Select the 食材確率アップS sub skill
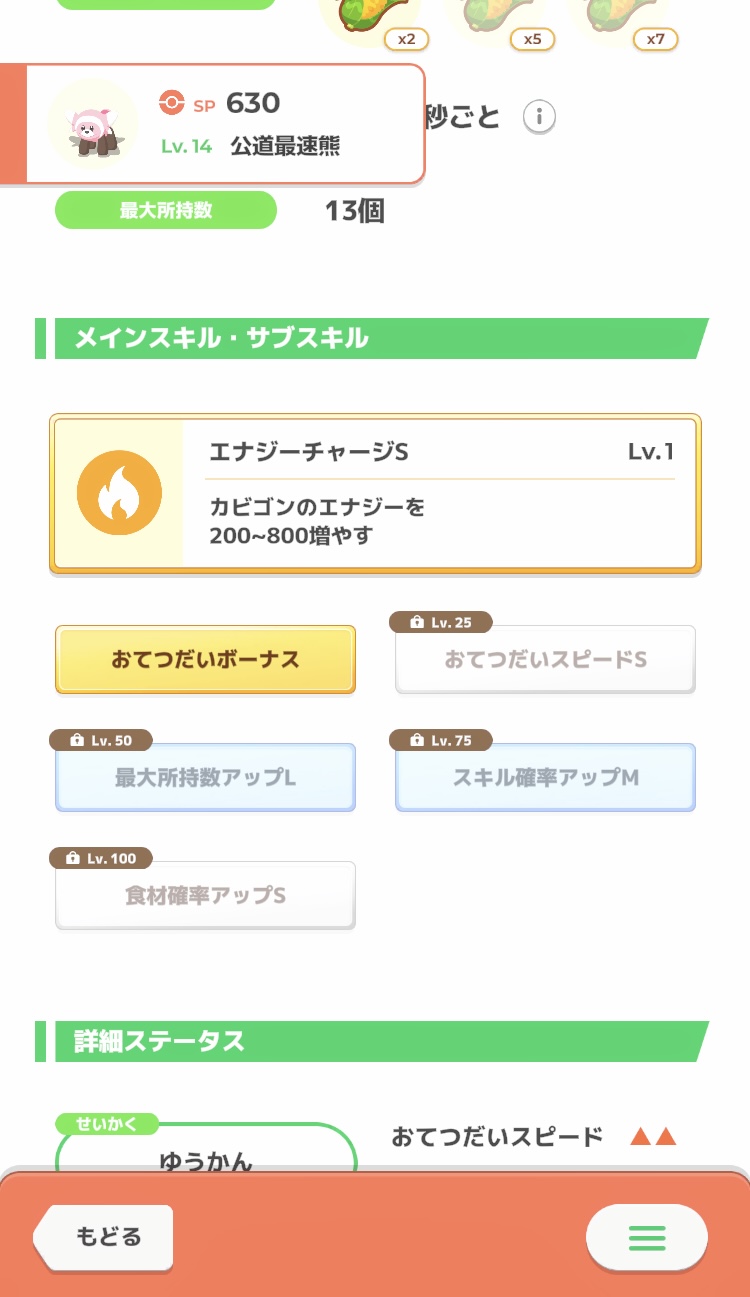 [205, 895]
